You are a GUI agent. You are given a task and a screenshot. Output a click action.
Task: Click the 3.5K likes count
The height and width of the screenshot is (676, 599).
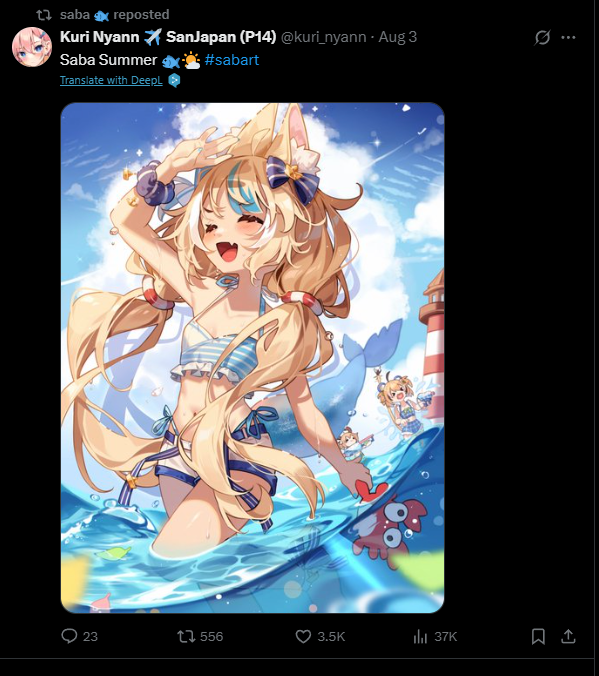[331, 637]
